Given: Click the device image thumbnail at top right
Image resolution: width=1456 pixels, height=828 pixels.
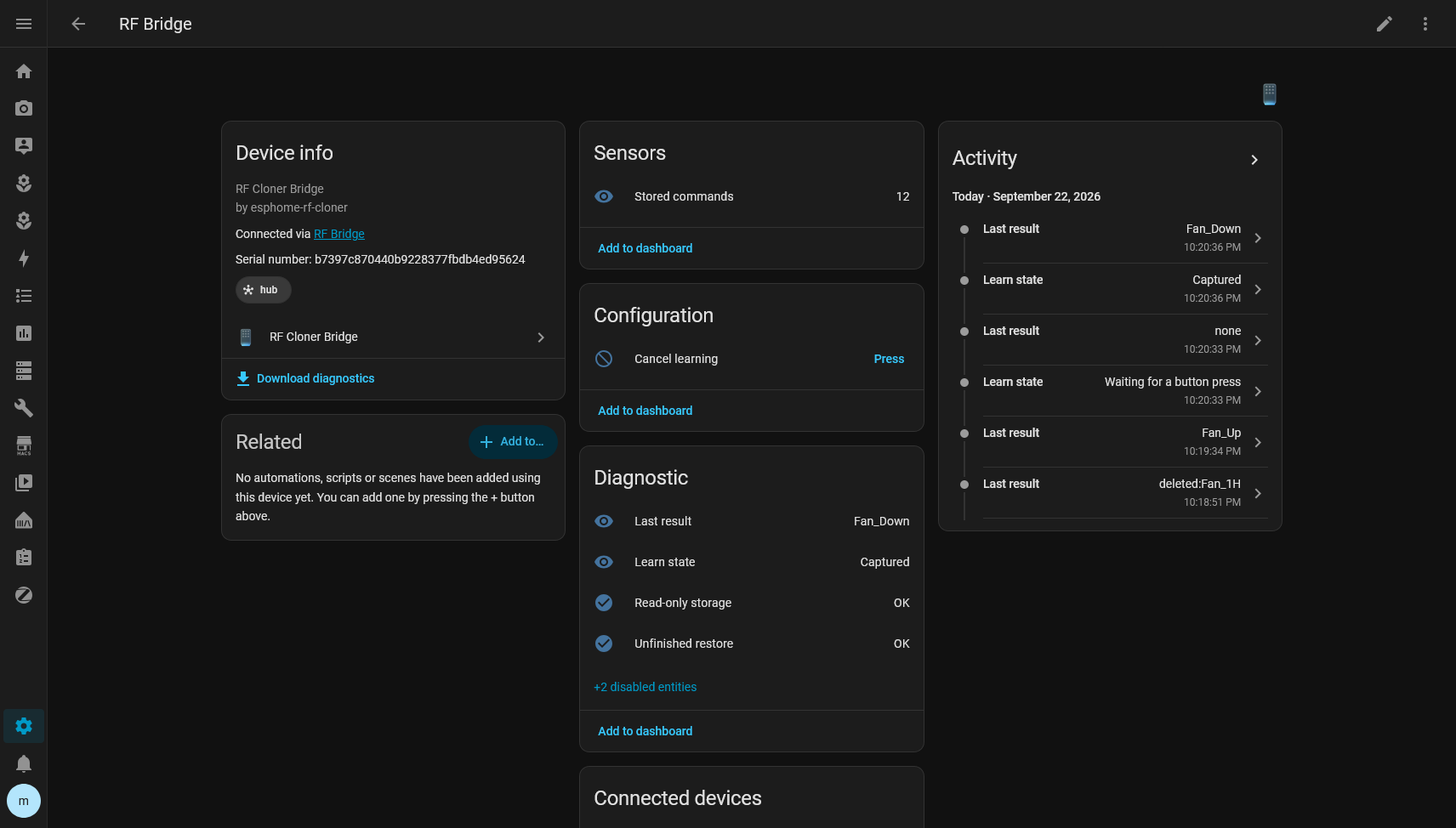Looking at the screenshot, I should (x=1270, y=94).
